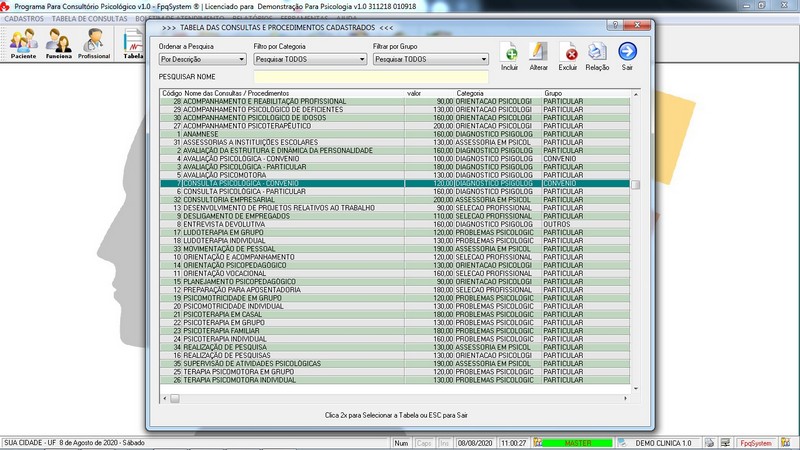The image size is (800, 450).
Task: Select AVALIAÇÃO PSICOLÓGICA - PARTICULAR row
Action: (395, 167)
